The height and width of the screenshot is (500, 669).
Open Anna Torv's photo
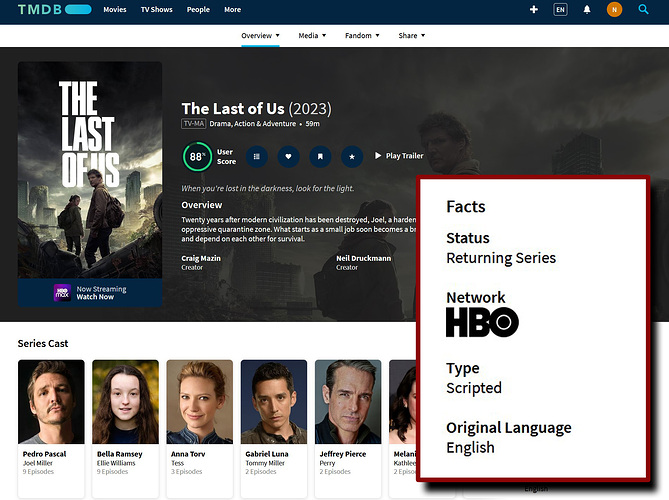coord(200,402)
